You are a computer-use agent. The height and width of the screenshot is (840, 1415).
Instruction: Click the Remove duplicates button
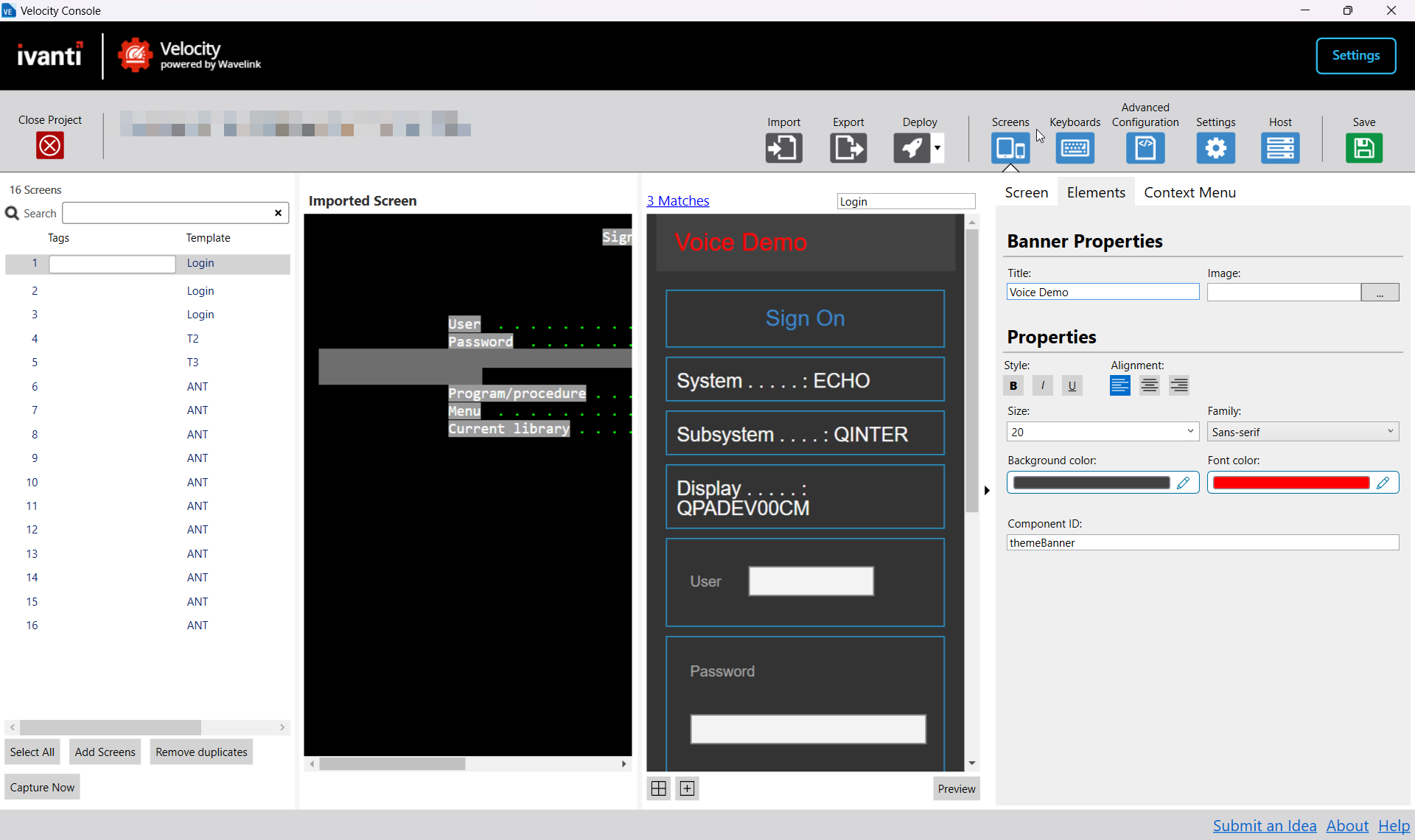[201, 752]
